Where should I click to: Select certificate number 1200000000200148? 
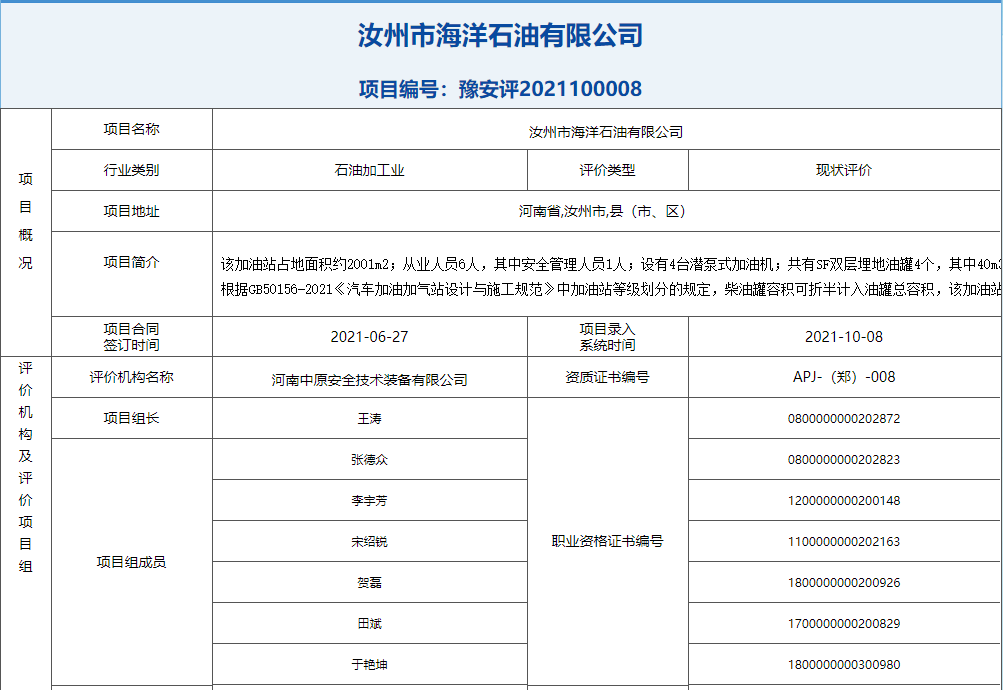click(843, 501)
